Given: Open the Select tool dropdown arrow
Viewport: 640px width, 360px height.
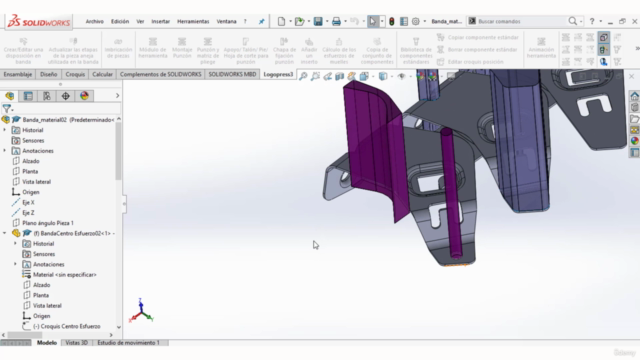Looking at the screenshot, I should pos(382,21).
